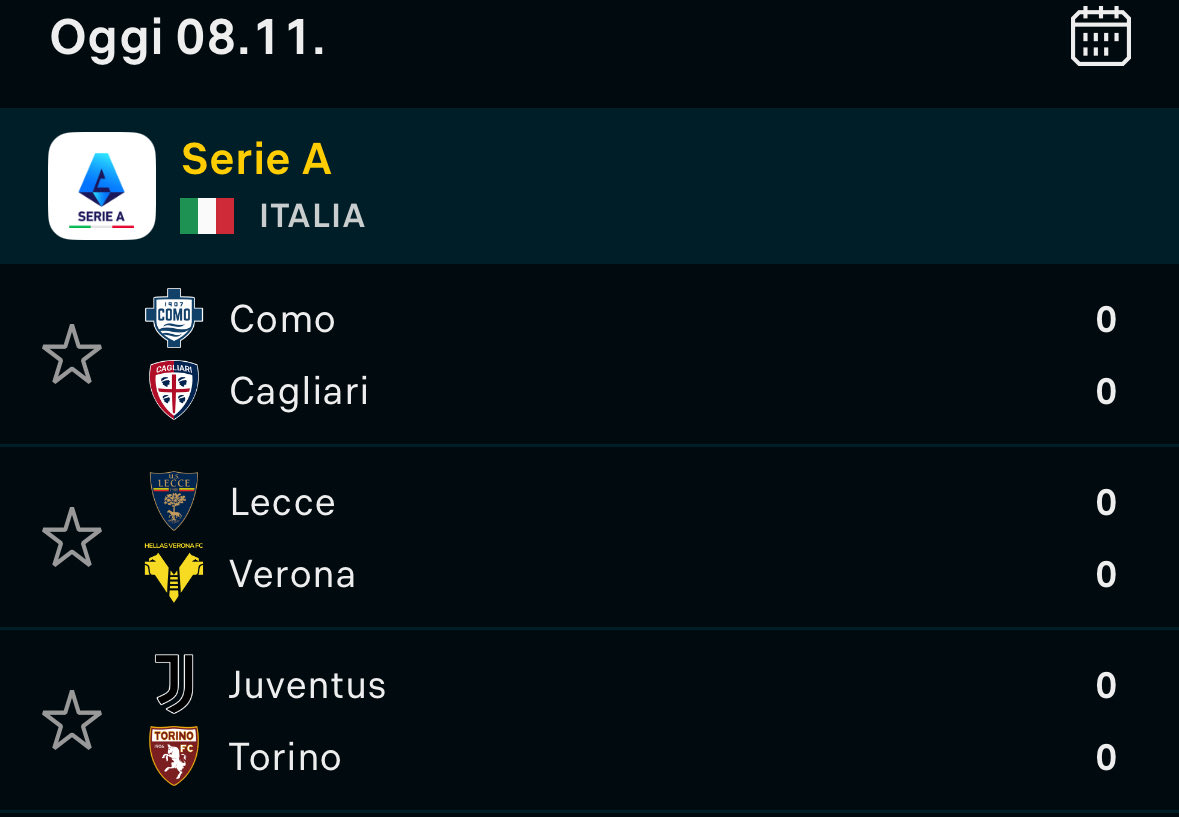The image size is (1179, 817).
Task: Click the Lecce team crest
Action: pos(174,501)
